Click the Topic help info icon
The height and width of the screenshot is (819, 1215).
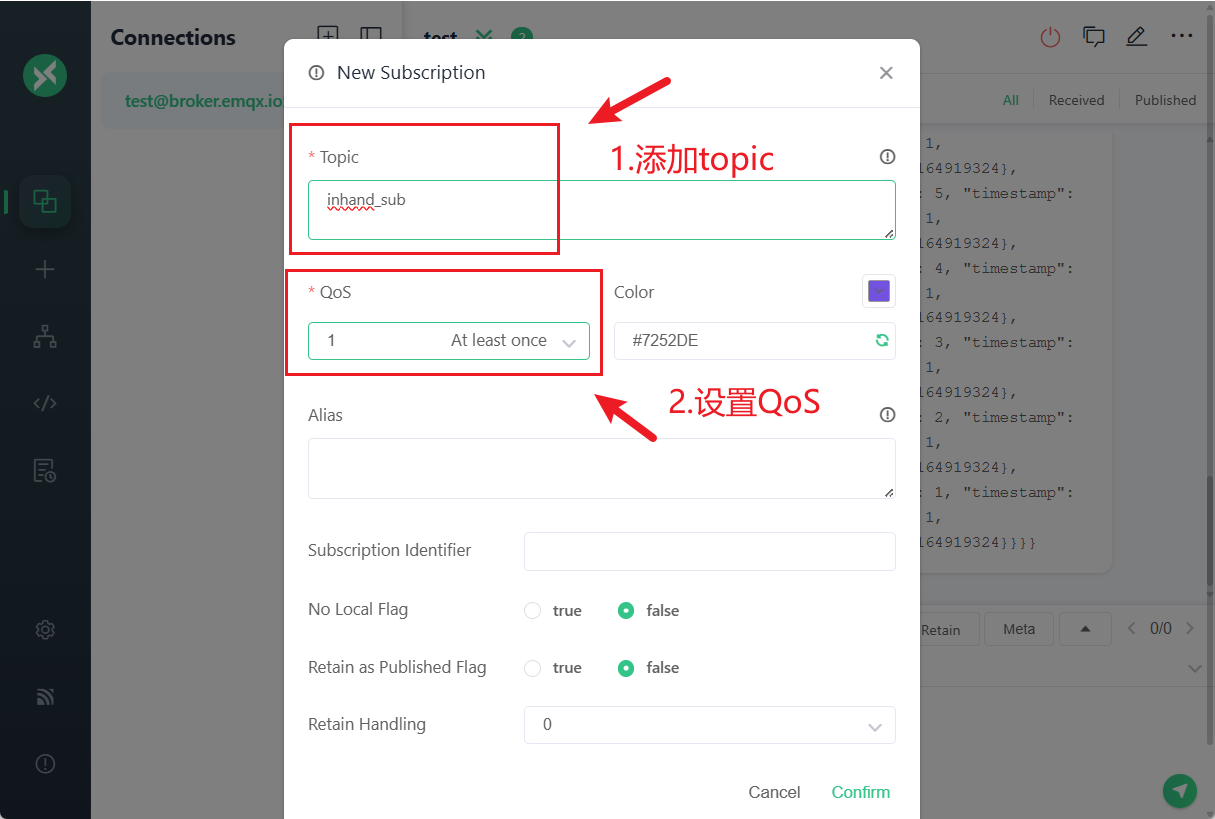pos(887,157)
